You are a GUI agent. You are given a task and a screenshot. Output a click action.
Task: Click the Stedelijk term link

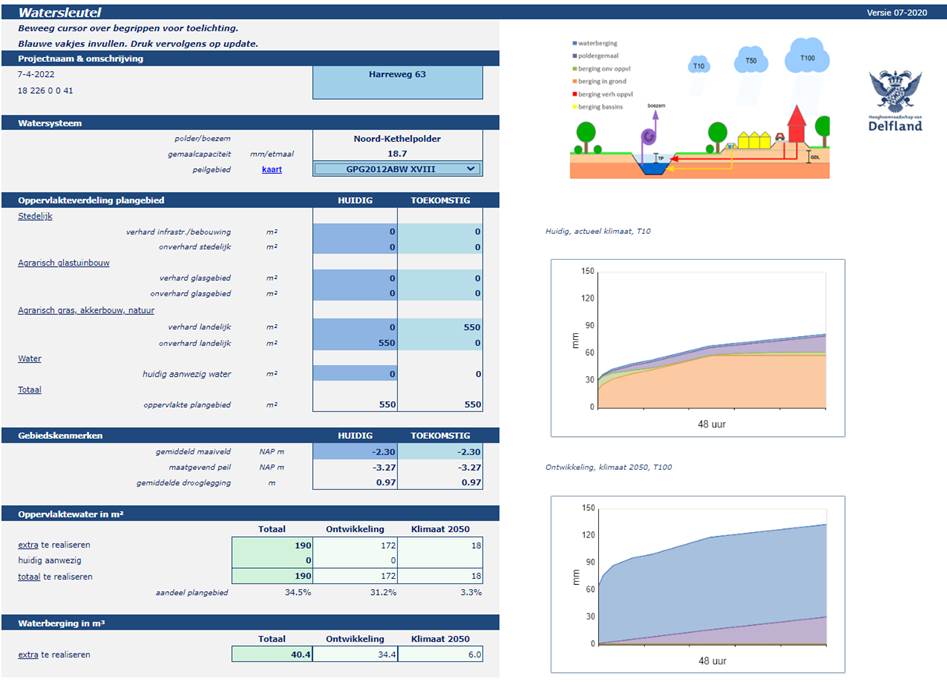coord(35,216)
